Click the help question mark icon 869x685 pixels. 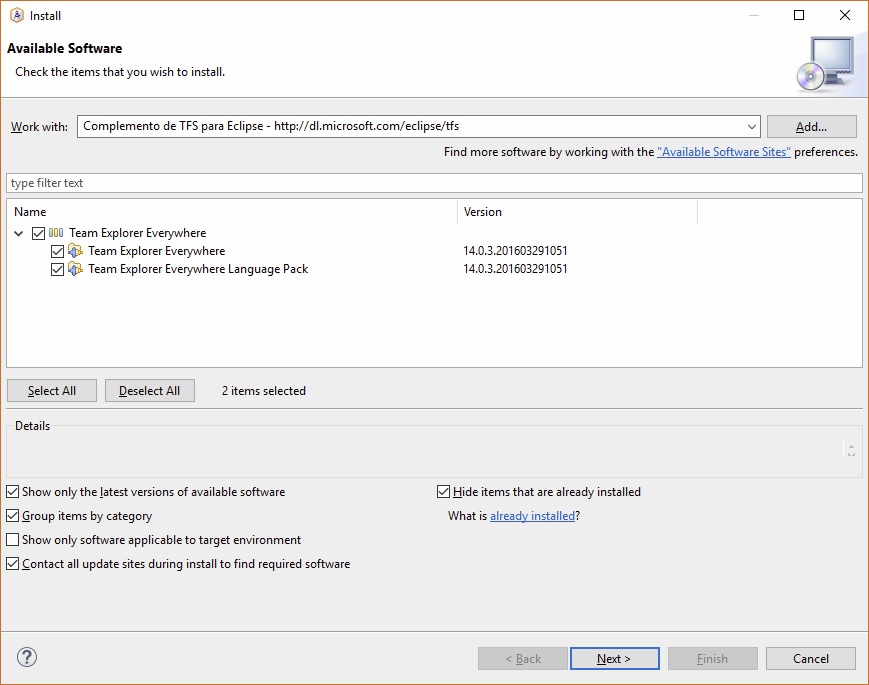coord(27,658)
